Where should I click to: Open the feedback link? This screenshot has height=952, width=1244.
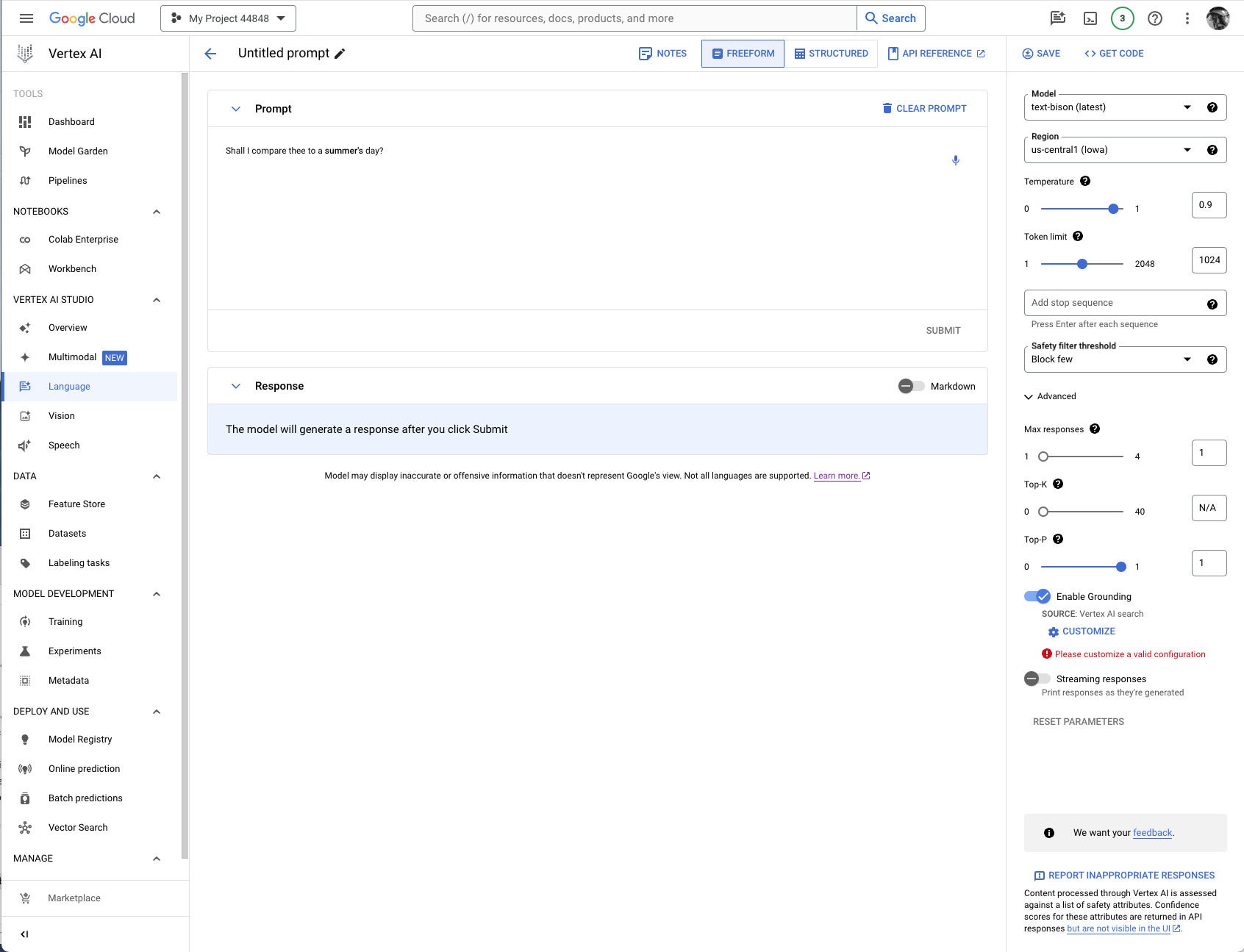[1152, 833]
